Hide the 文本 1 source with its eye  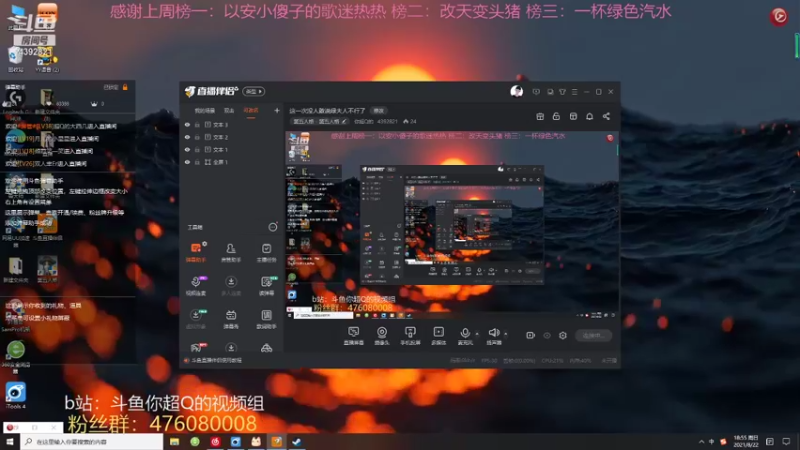(187, 149)
